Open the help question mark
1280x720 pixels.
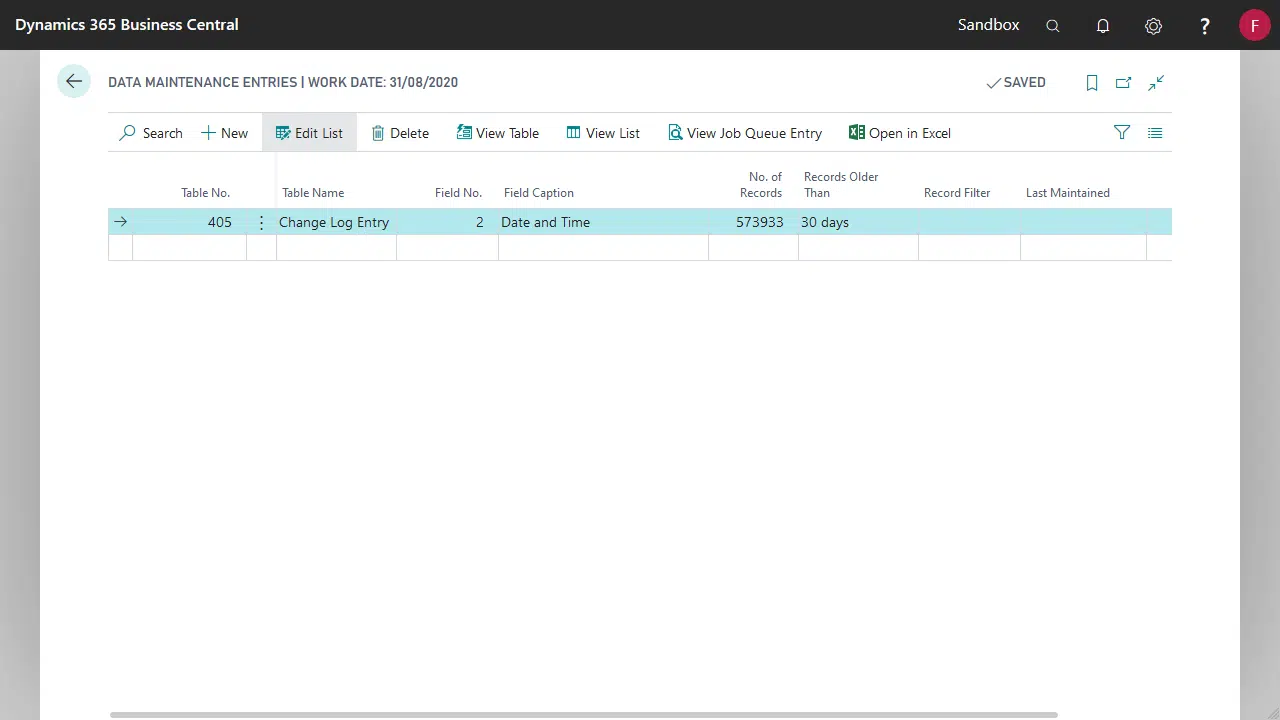click(x=1205, y=26)
